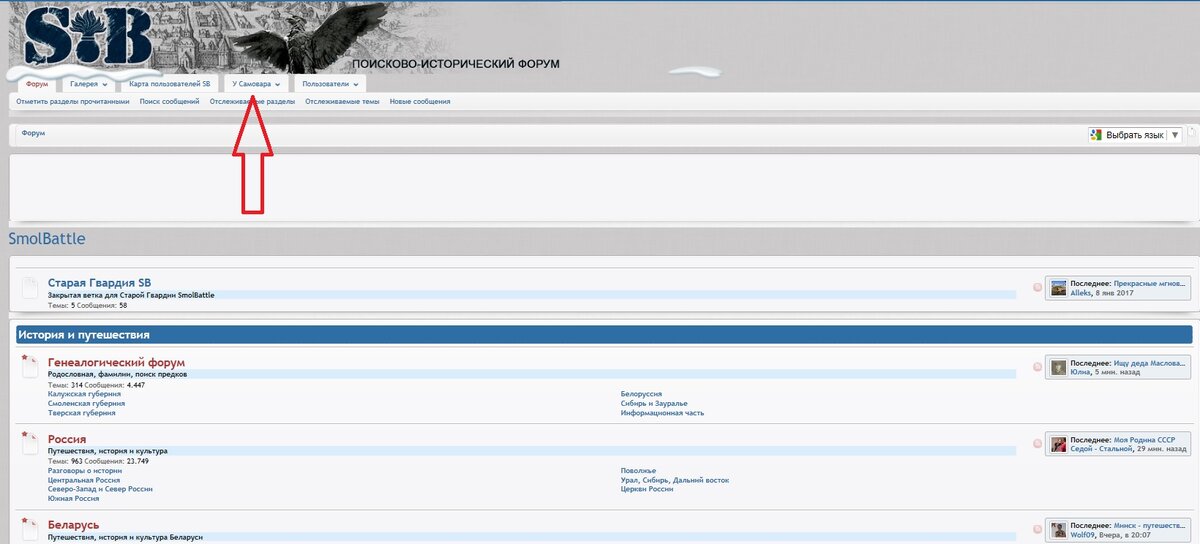
Task: Click Отметить разделы прочитанными
Action: click(x=73, y=101)
